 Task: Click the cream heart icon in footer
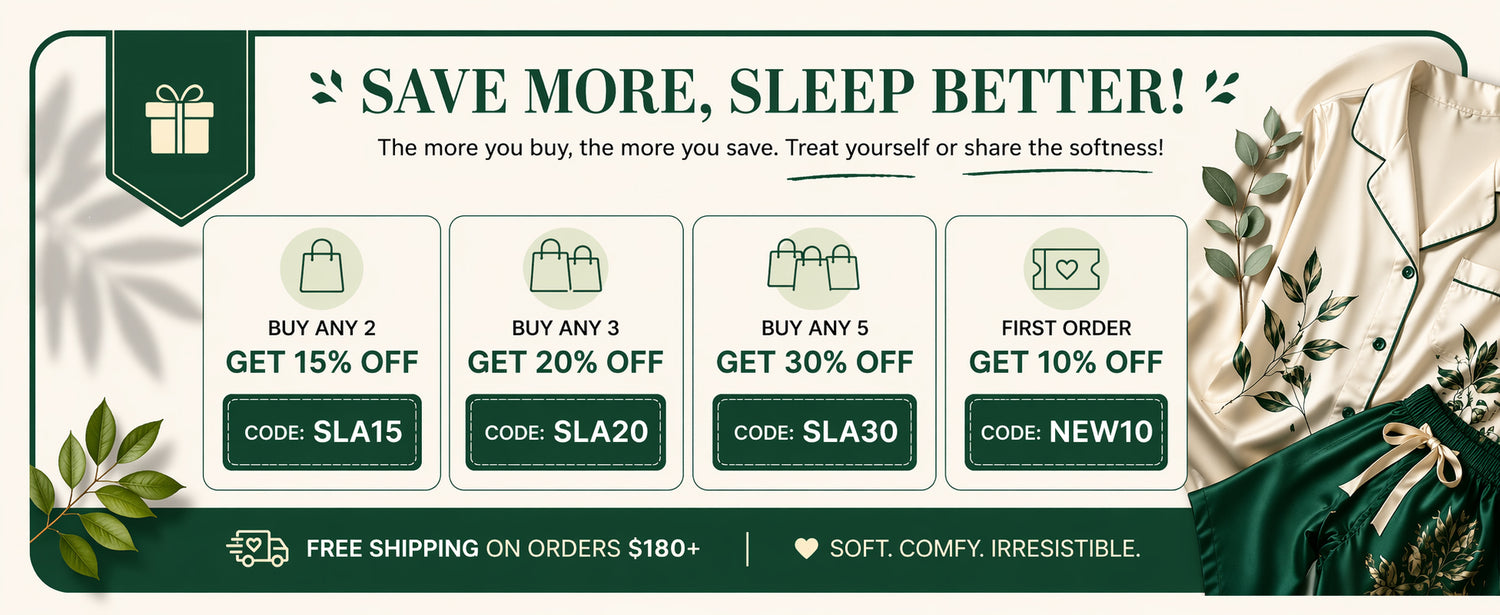coord(805,548)
